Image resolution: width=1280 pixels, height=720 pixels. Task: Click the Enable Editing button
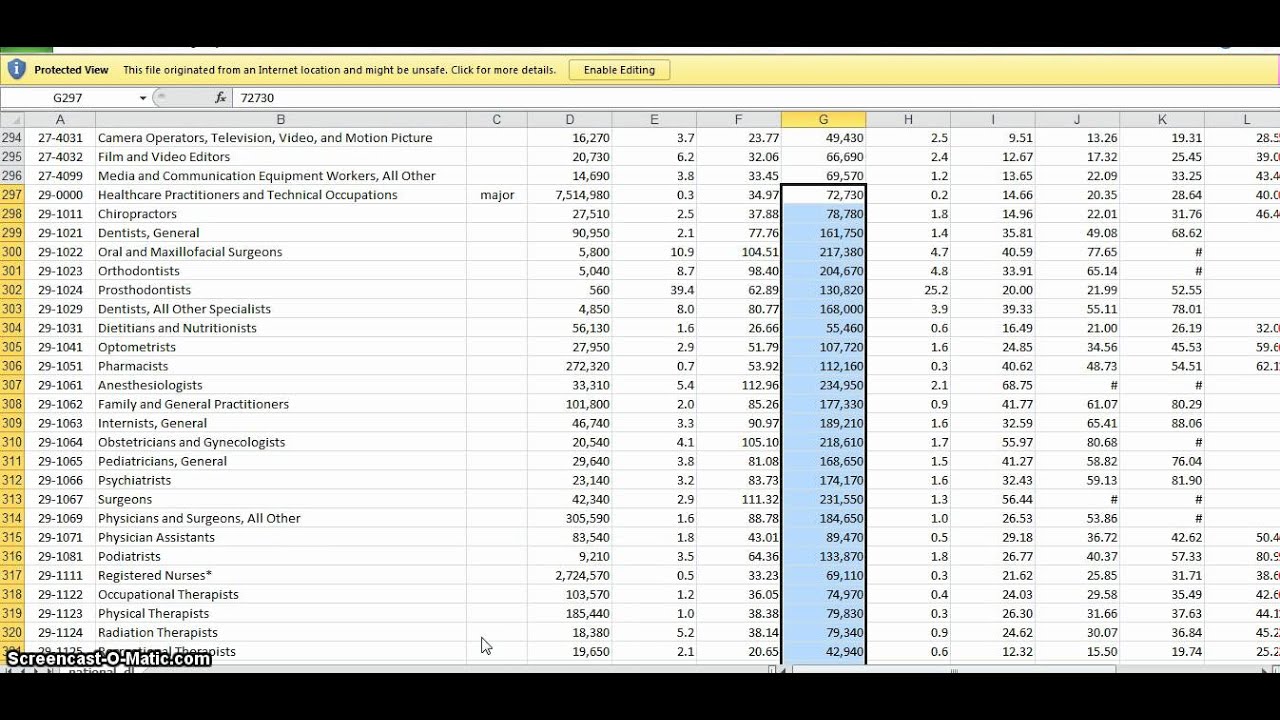coord(619,70)
